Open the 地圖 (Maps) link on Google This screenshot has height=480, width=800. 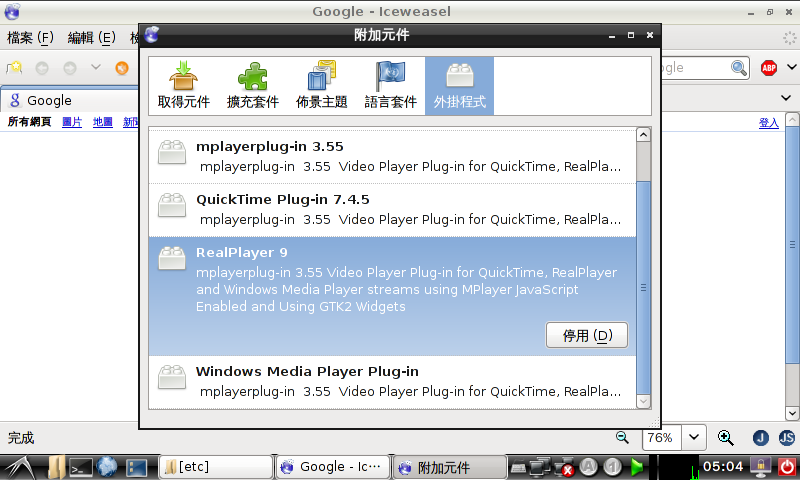coord(103,122)
